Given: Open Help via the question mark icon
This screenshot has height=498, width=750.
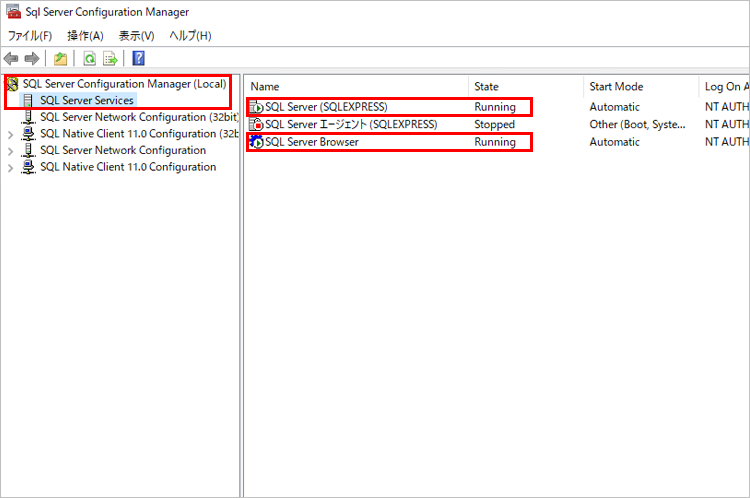Looking at the screenshot, I should pyautogui.click(x=138, y=58).
